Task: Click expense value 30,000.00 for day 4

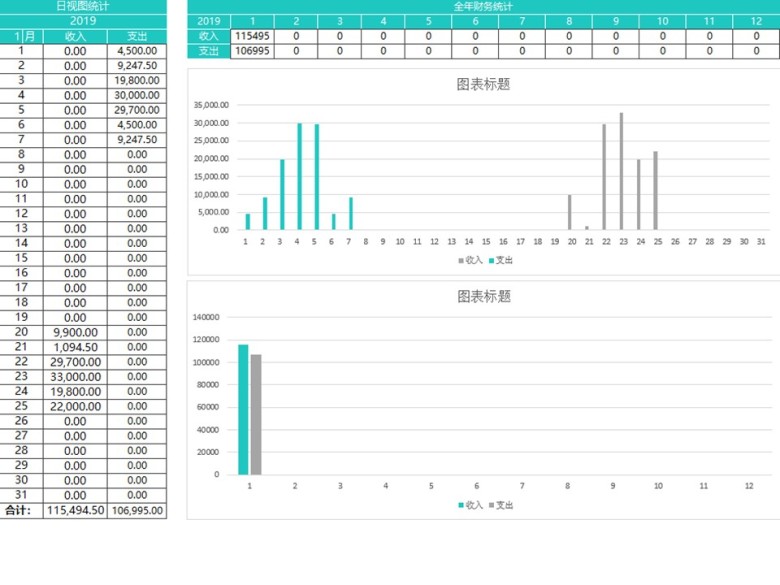Action: pos(137,96)
